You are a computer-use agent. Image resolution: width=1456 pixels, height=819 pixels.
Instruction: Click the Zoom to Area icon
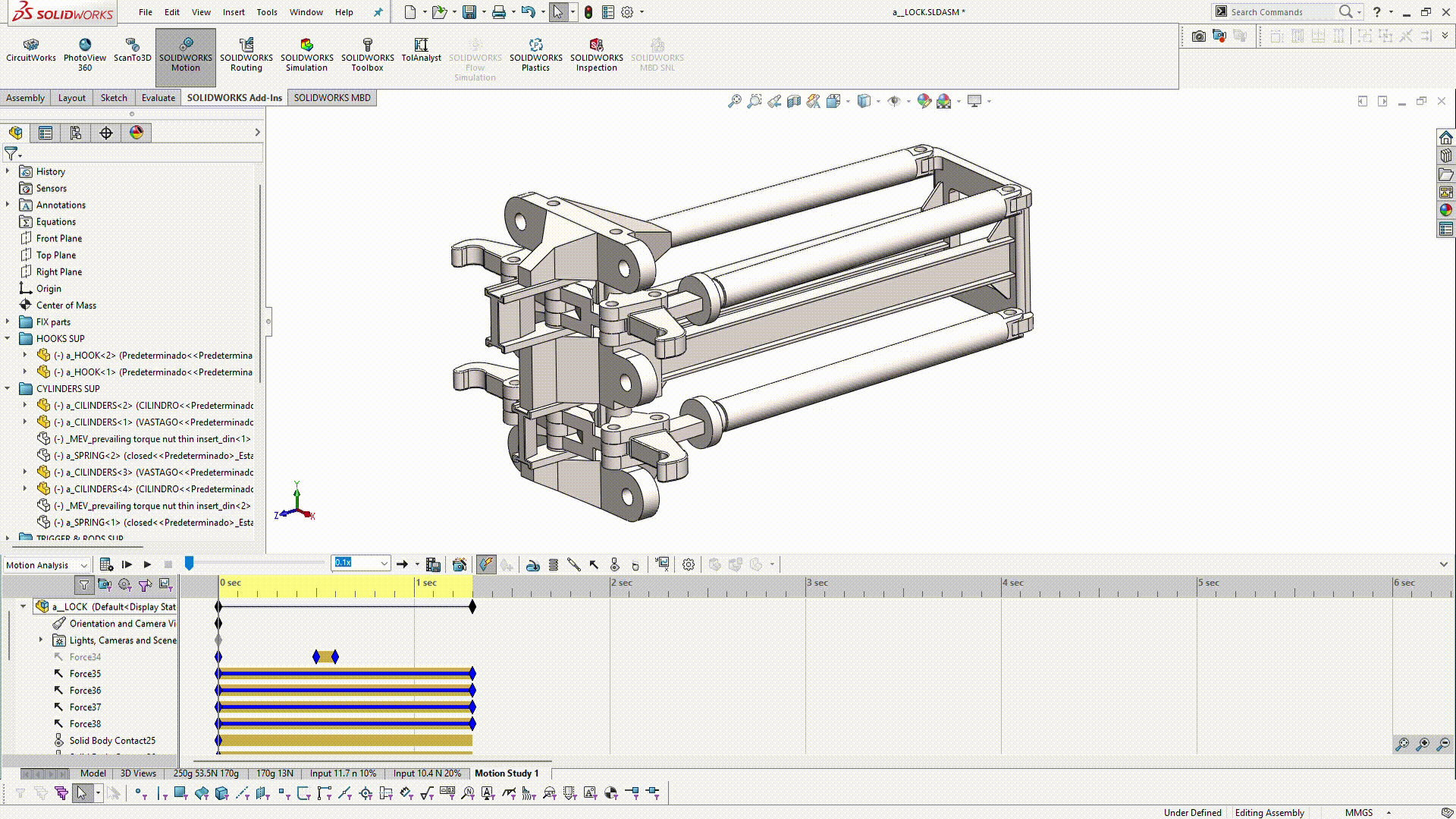click(x=754, y=101)
